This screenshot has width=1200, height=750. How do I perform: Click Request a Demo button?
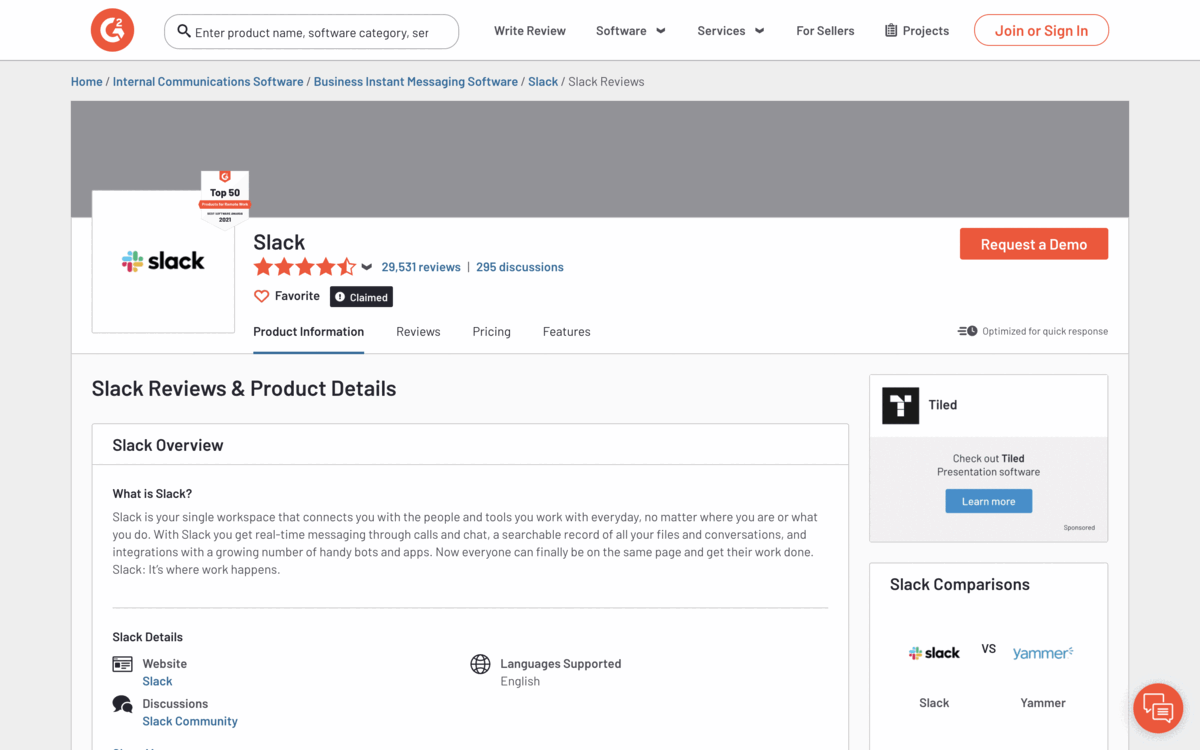[x=1034, y=244]
